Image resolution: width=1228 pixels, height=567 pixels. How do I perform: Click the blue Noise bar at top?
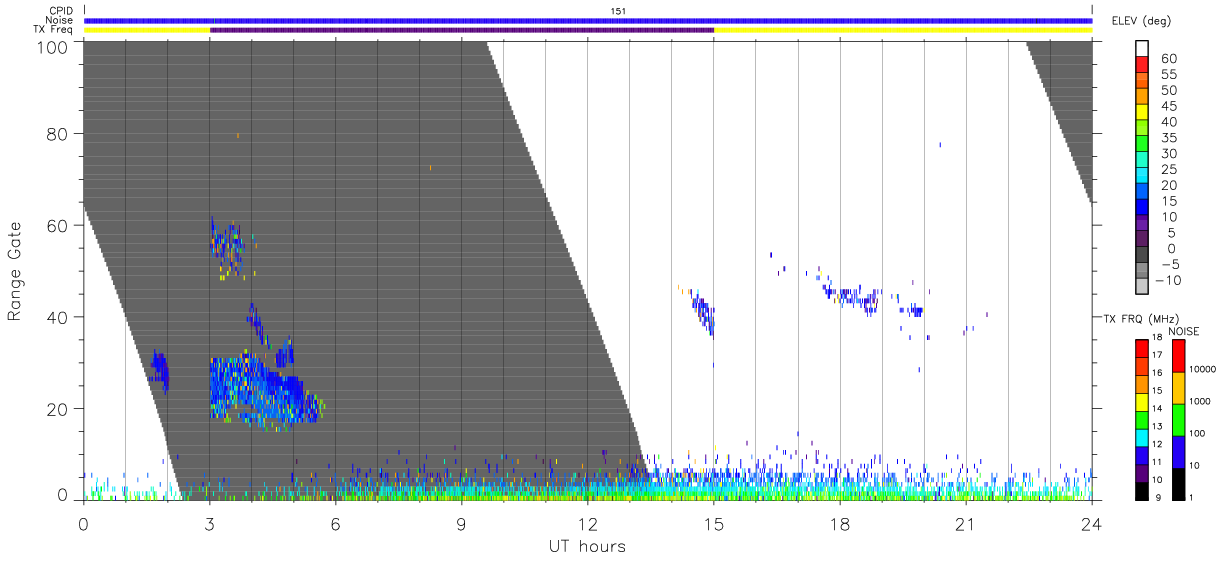[x=588, y=20]
